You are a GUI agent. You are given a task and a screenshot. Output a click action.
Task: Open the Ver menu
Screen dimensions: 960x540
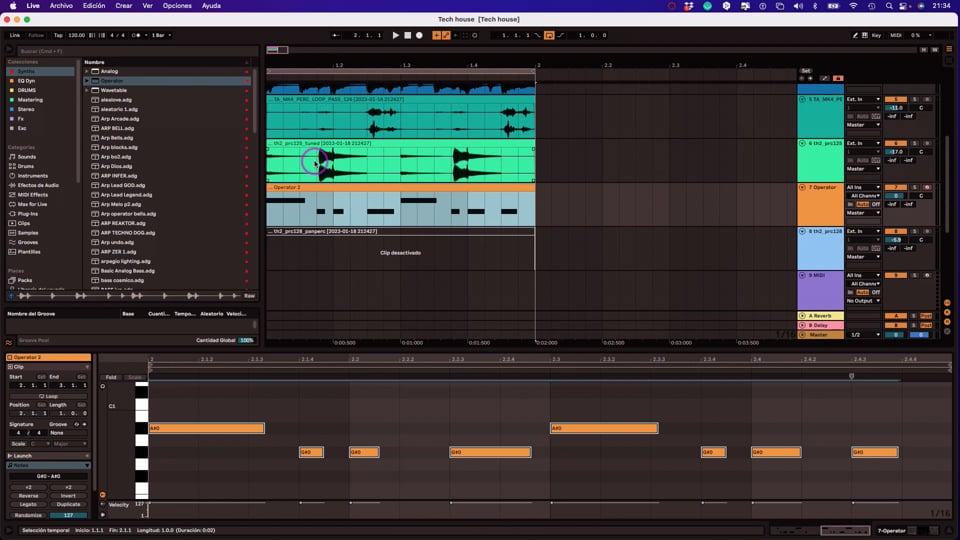coord(148,6)
